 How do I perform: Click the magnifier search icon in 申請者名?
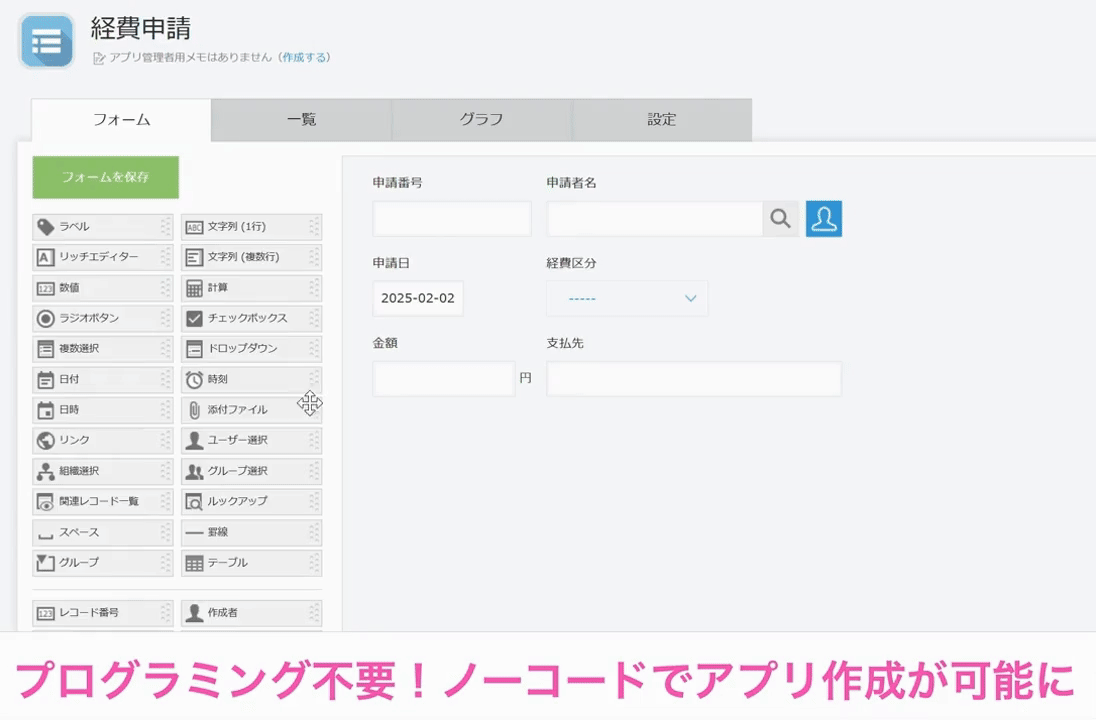tap(781, 219)
